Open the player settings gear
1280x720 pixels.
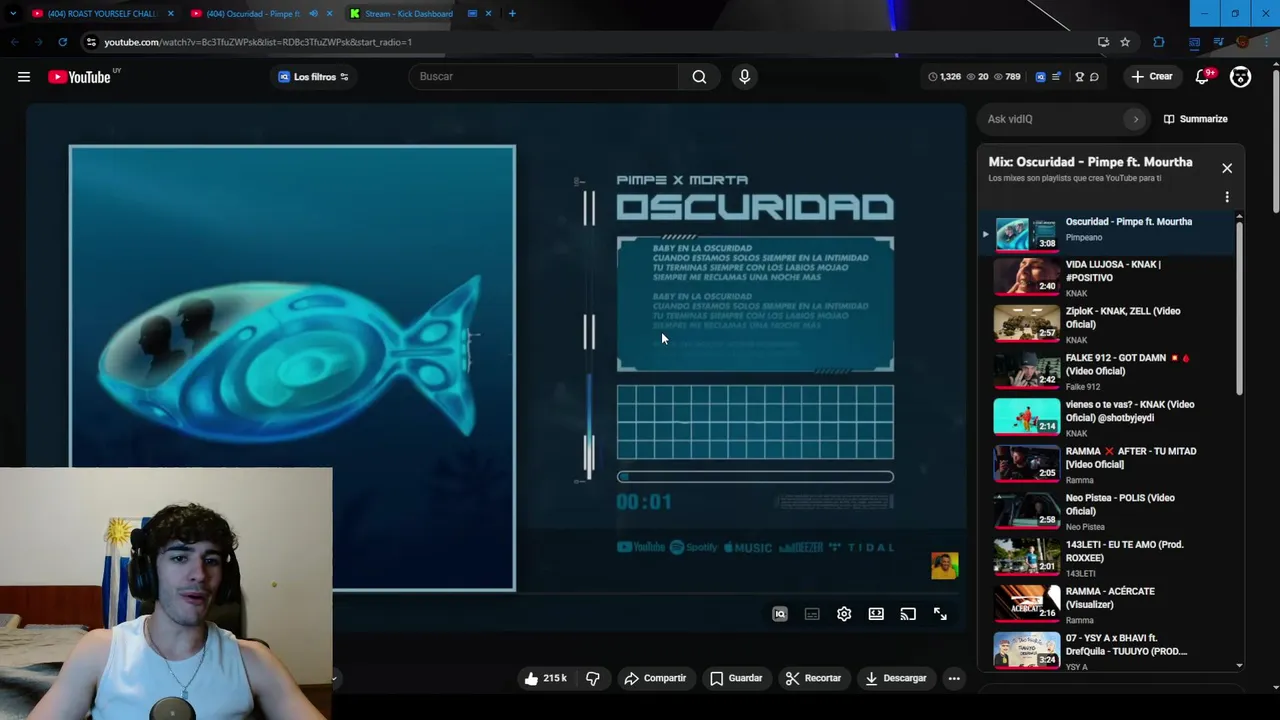tap(844, 614)
